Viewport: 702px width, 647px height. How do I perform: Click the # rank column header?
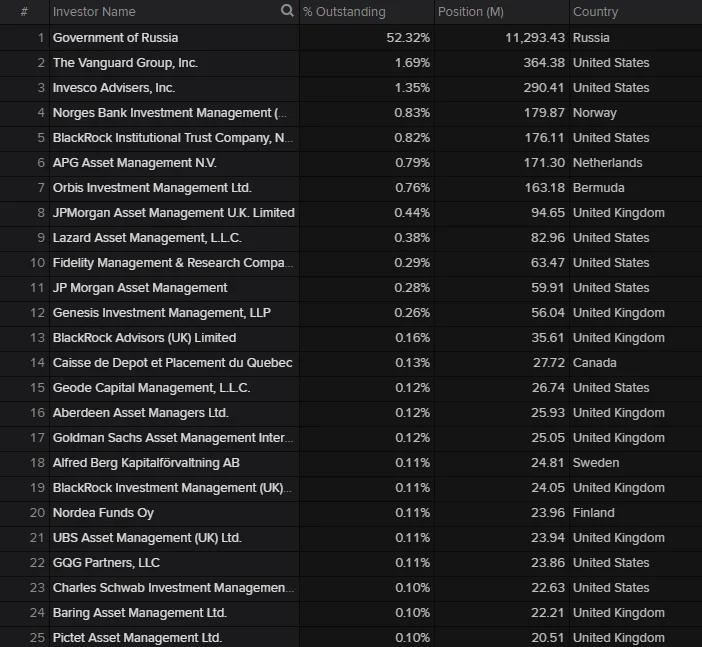pos(24,12)
